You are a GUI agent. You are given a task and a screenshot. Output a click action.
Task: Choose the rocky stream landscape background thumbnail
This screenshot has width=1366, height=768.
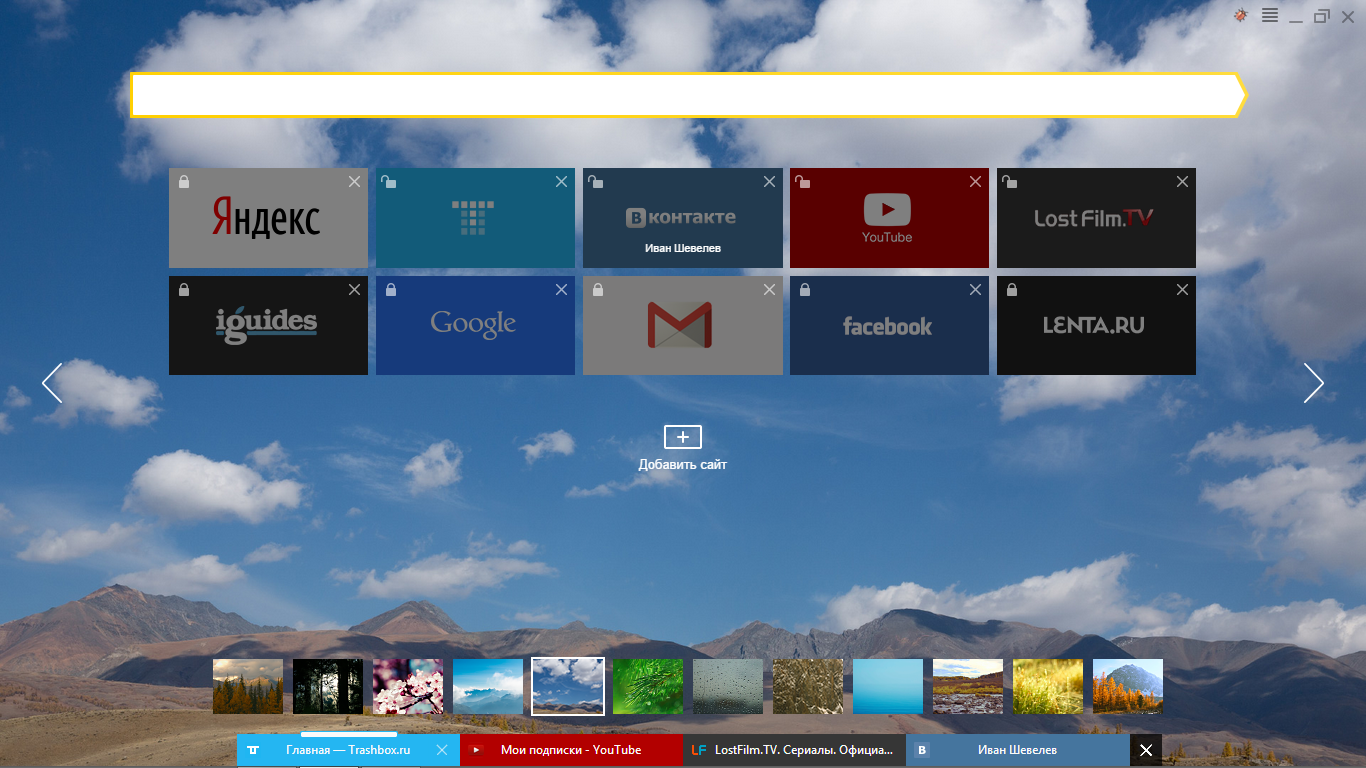(x=968, y=686)
